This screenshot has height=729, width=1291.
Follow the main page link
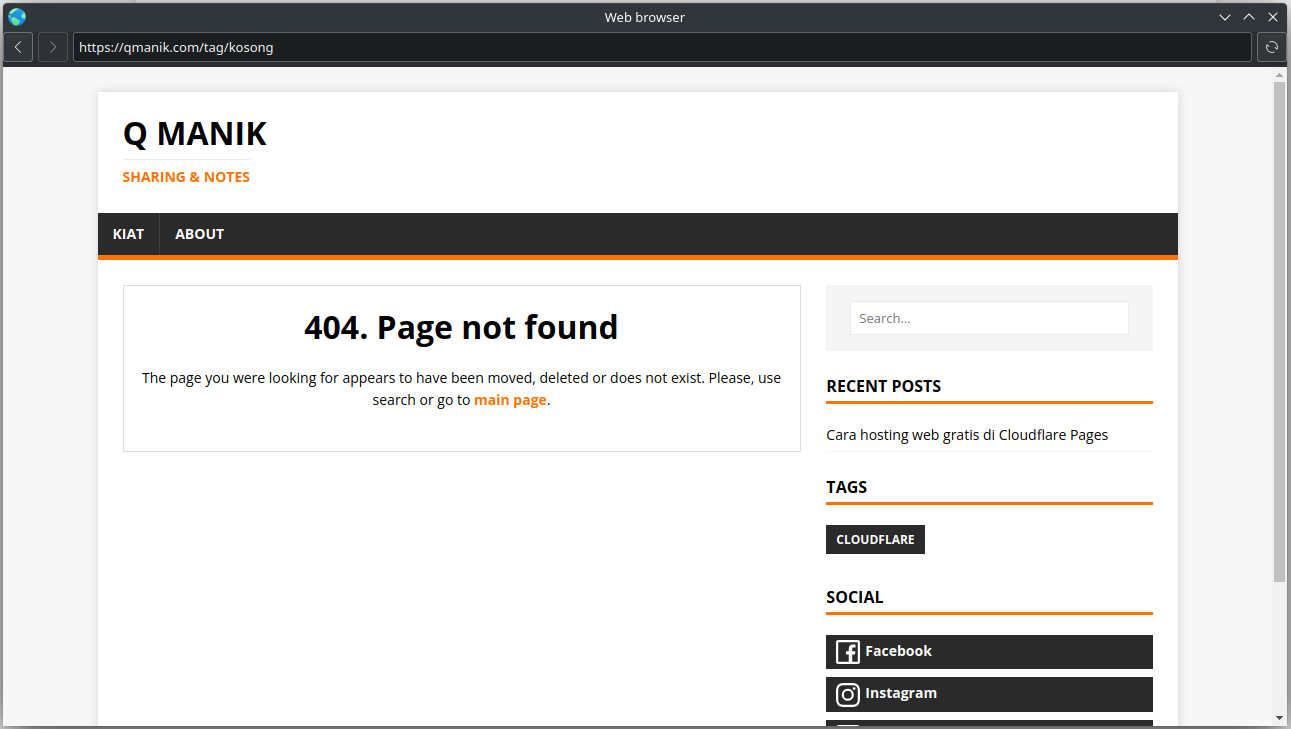510,399
